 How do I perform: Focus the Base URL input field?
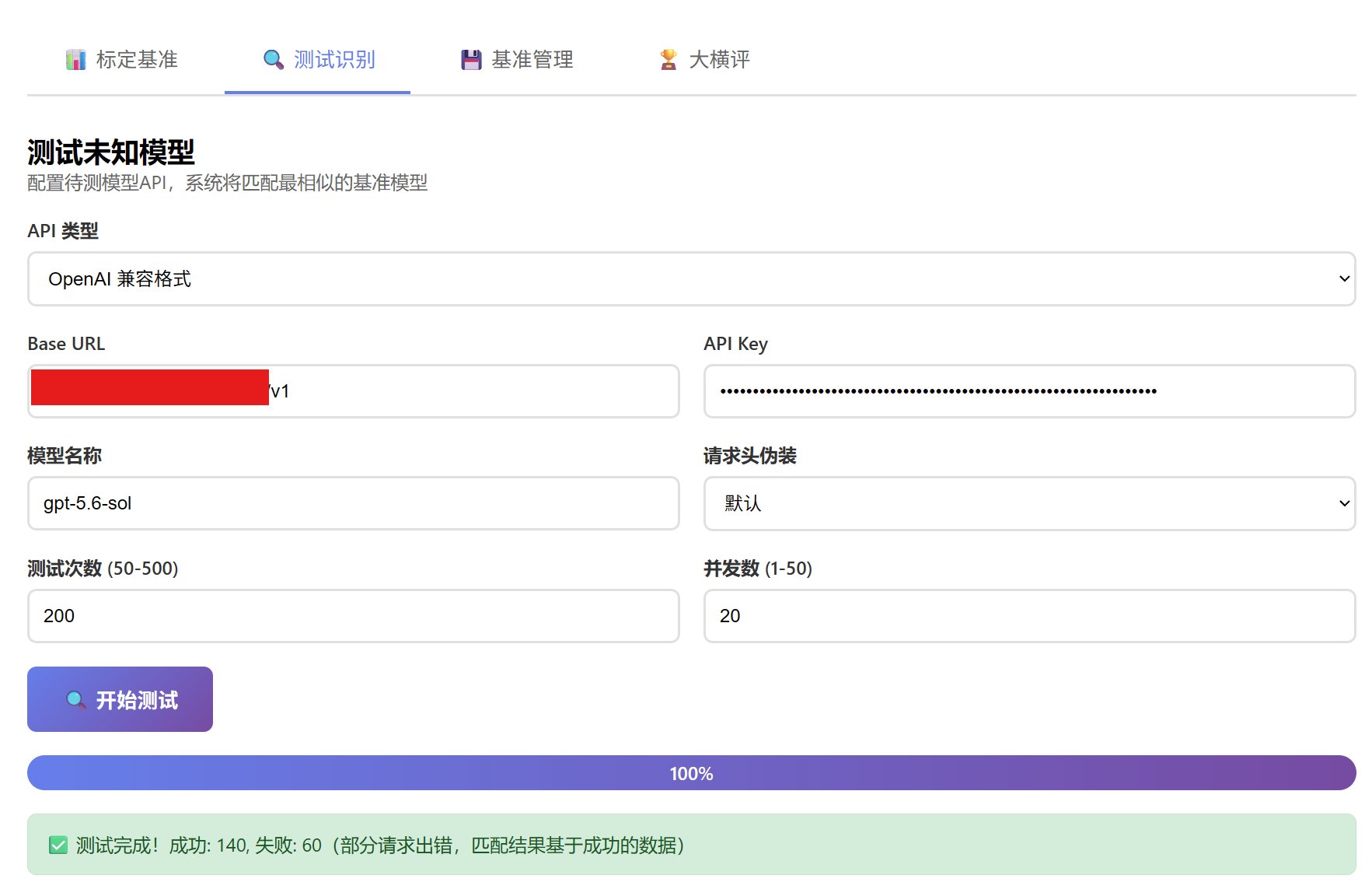[x=354, y=391]
